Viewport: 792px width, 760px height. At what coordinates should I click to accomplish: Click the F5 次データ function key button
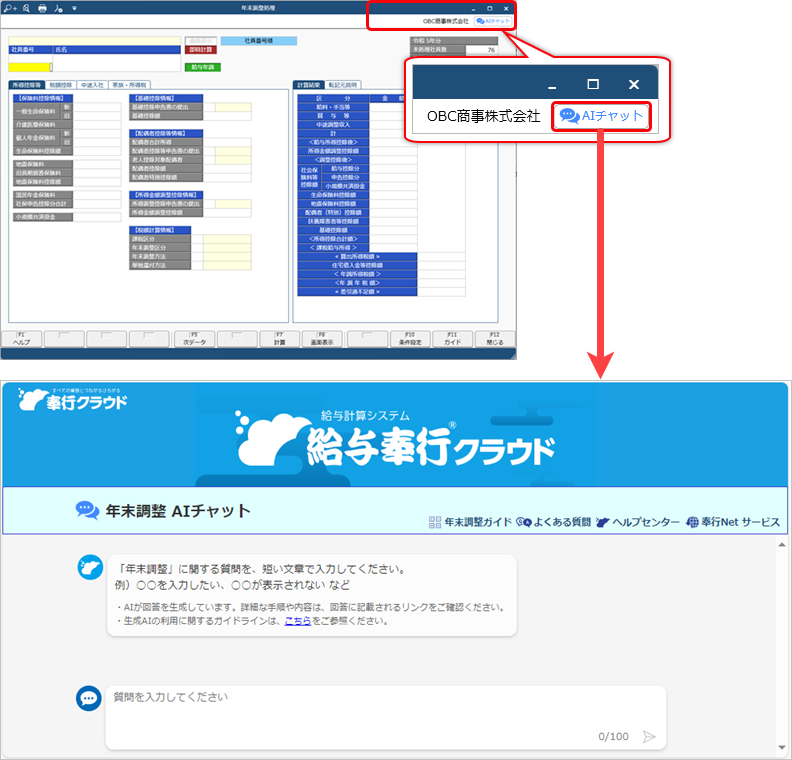(x=194, y=339)
